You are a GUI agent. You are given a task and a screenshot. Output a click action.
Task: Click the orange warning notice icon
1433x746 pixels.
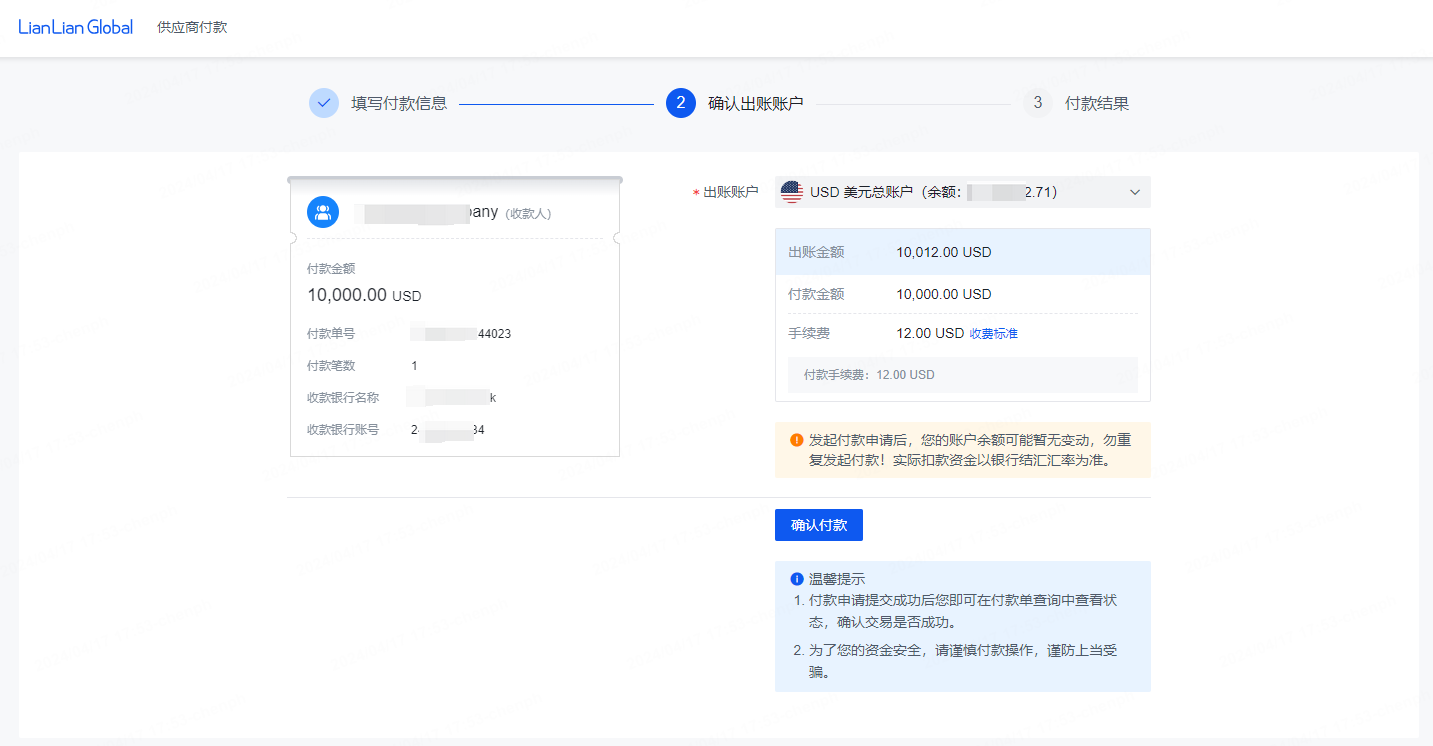[796, 440]
